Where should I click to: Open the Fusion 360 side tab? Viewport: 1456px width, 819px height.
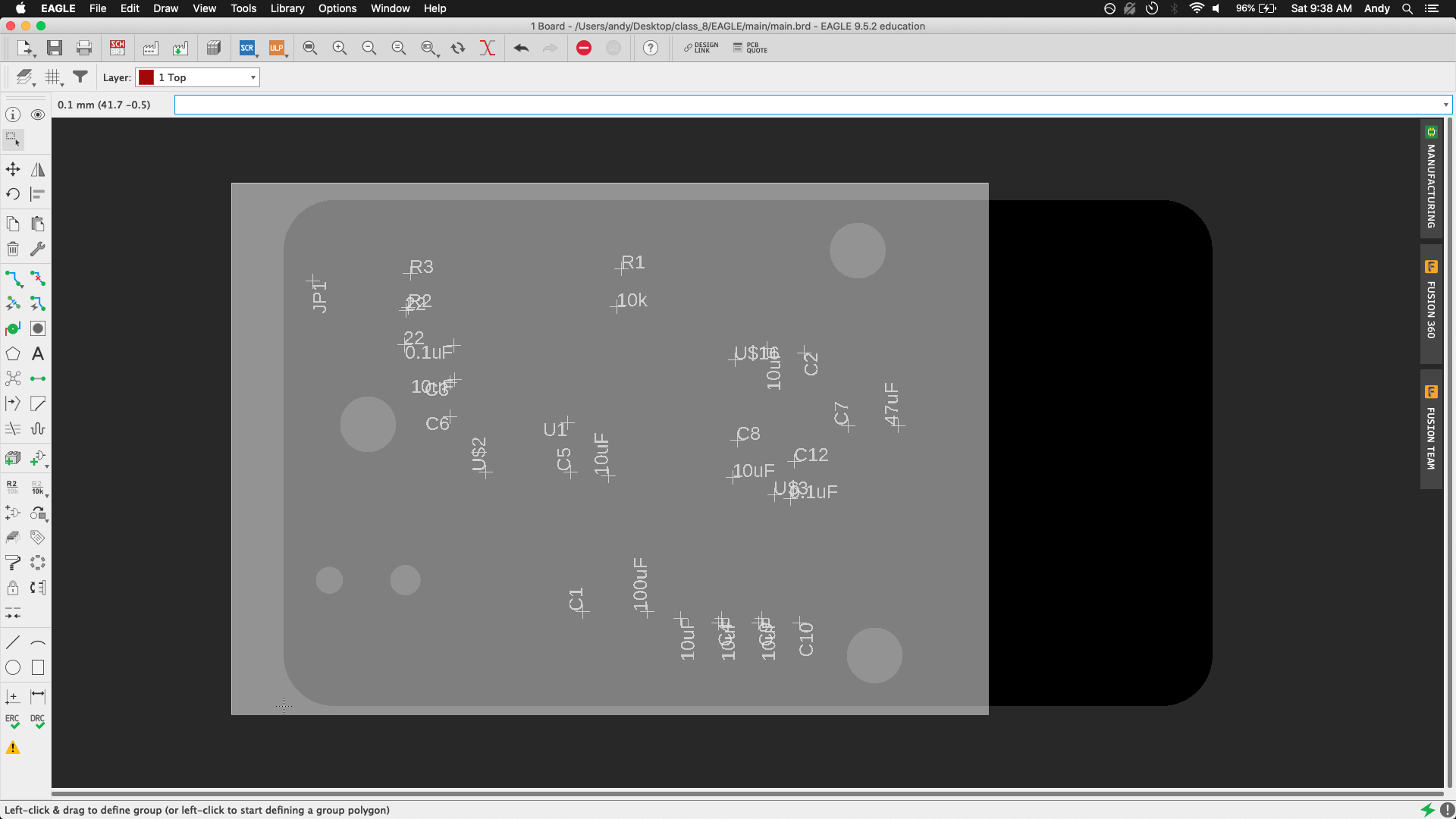[1431, 303]
